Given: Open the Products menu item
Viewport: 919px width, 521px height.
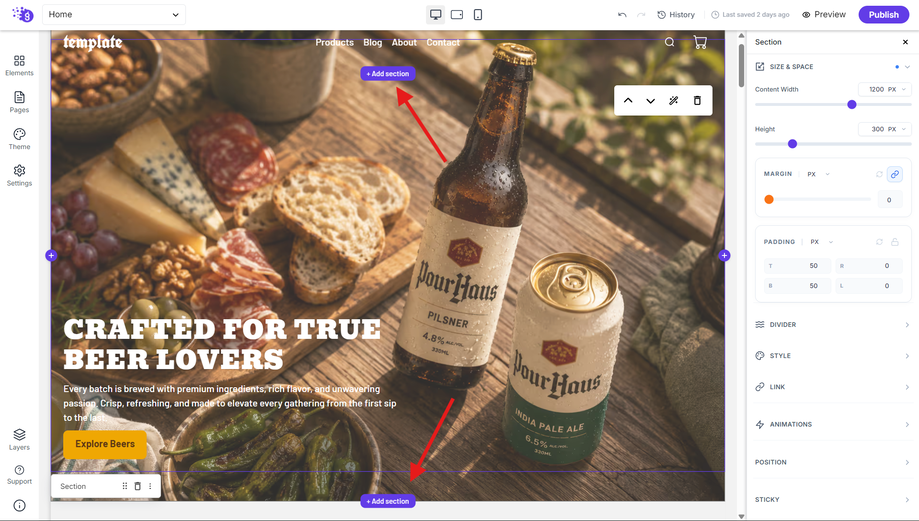Looking at the screenshot, I should (x=334, y=42).
